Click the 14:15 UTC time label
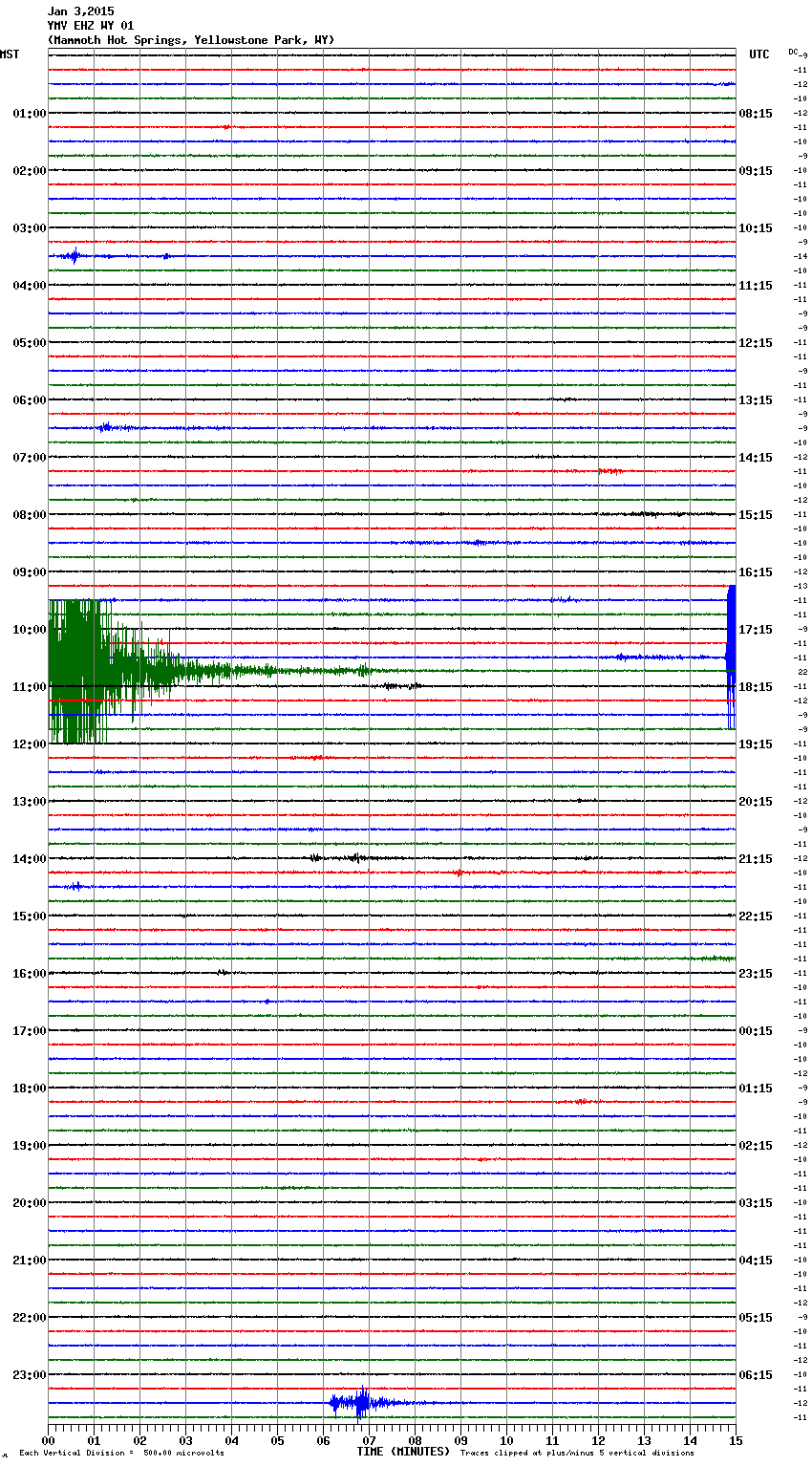812x1466 pixels. [756, 458]
